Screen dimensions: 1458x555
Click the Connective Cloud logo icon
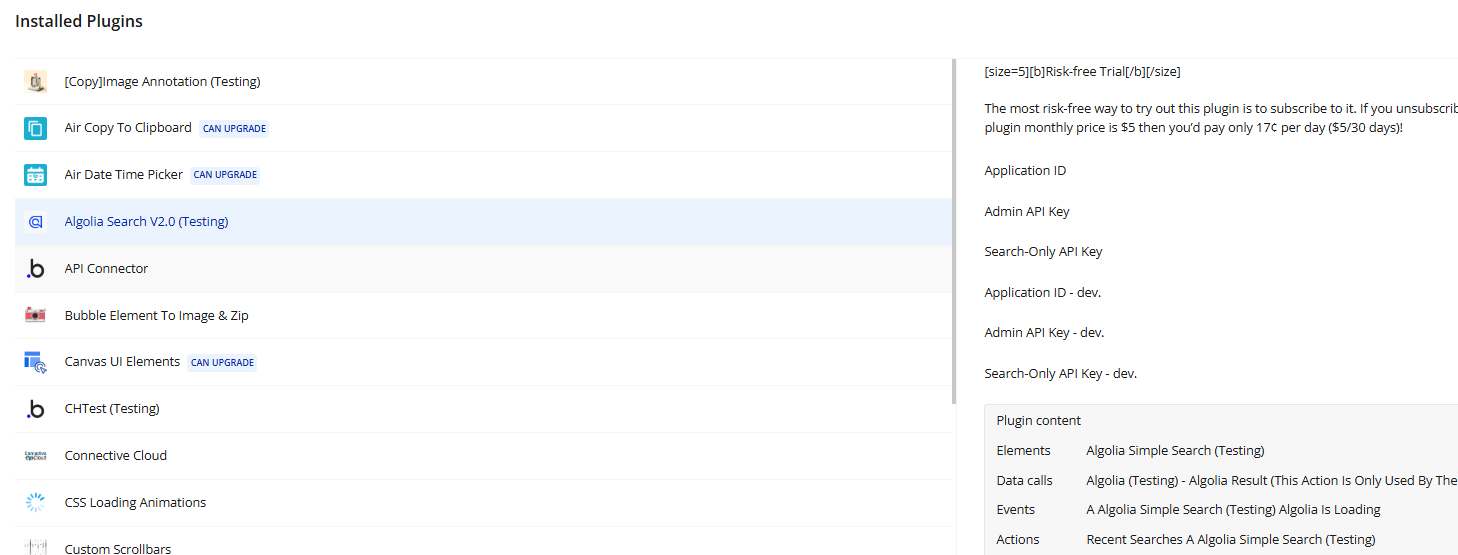click(x=36, y=456)
